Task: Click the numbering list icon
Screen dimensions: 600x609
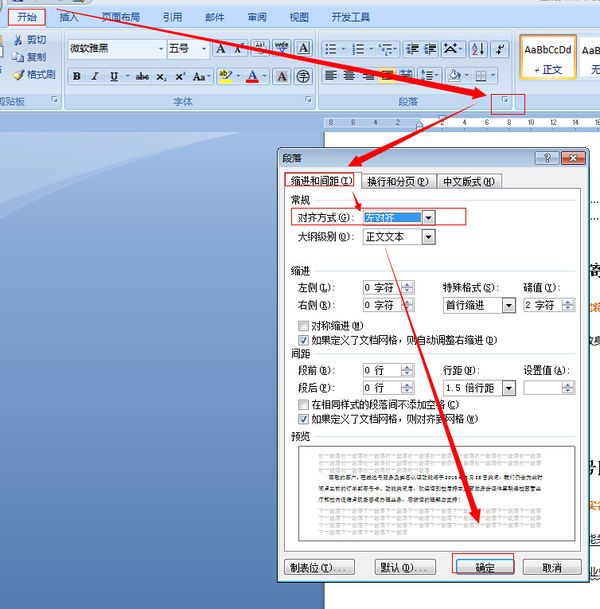Action: coord(358,49)
